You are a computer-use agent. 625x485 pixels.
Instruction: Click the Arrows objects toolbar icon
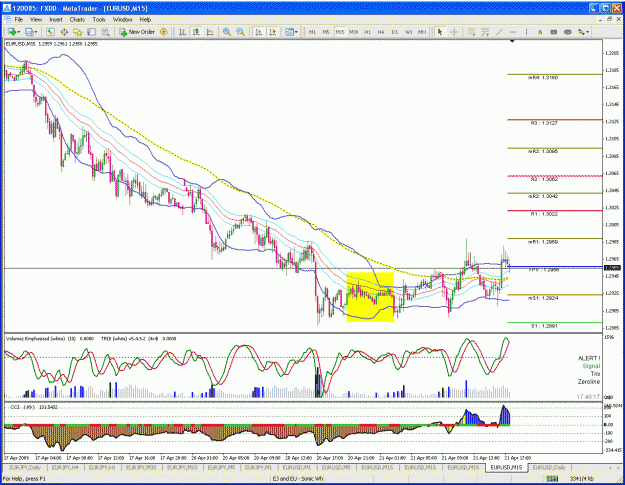[x=581, y=32]
